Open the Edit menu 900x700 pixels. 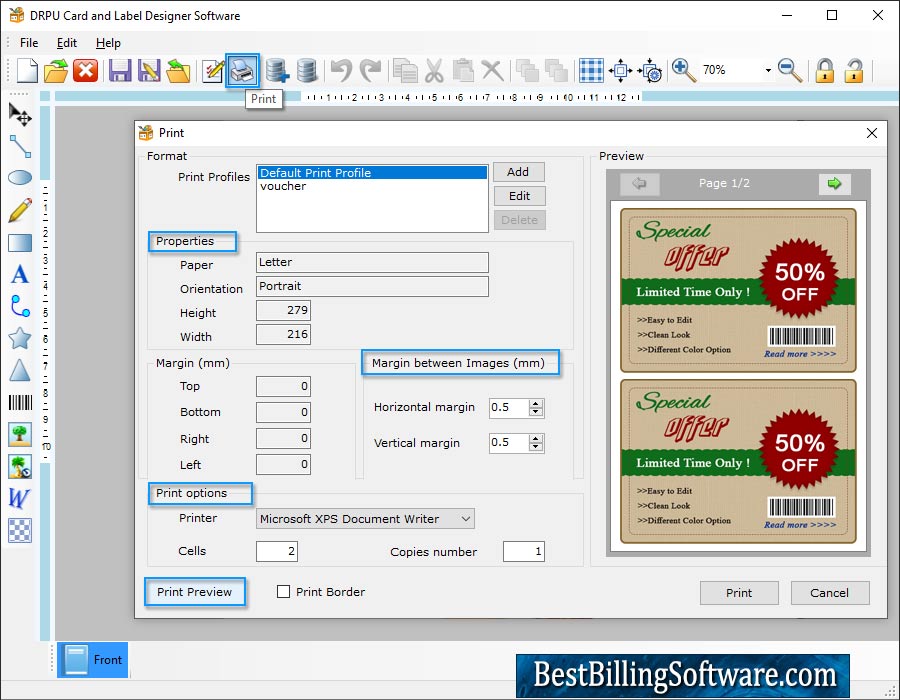point(67,43)
